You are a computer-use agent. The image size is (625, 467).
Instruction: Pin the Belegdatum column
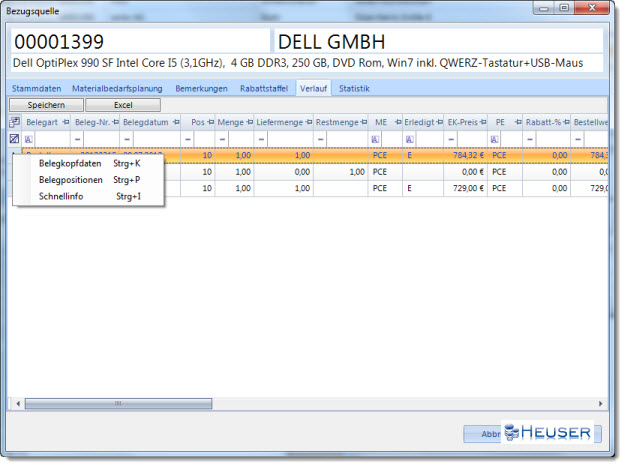pos(176,122)
